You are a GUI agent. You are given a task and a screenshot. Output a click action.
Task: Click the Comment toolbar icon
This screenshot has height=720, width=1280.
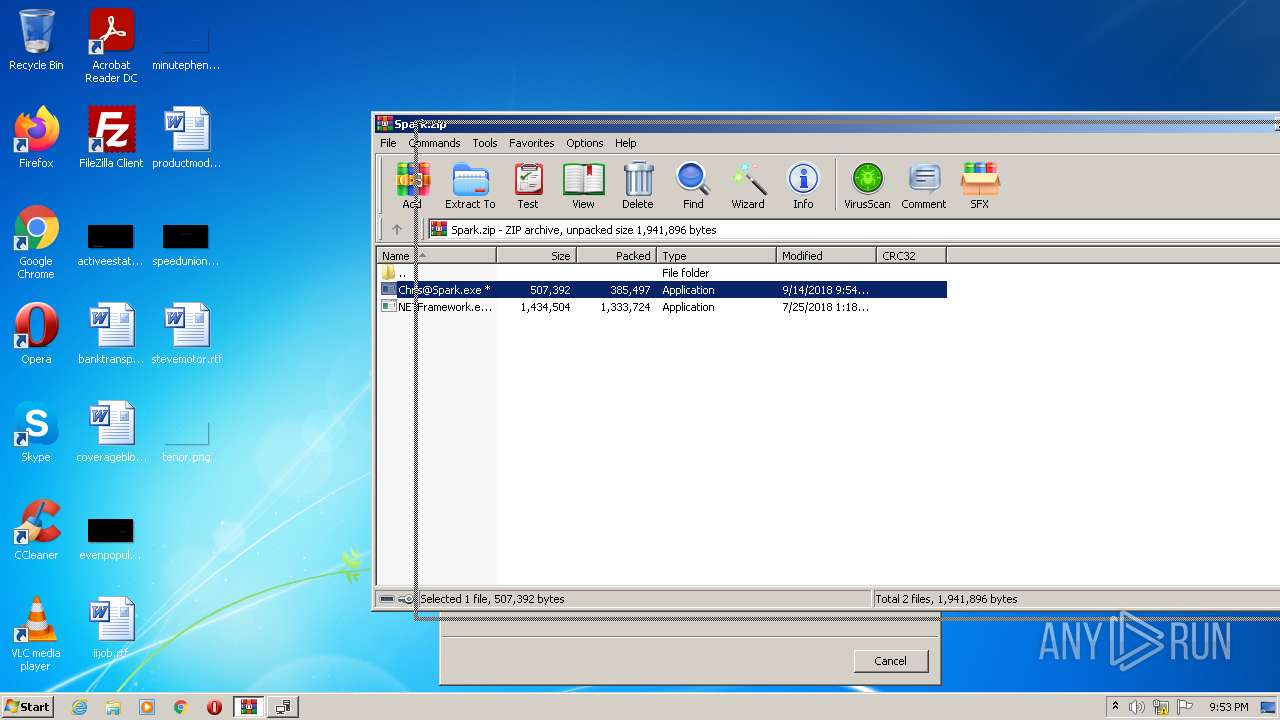(924, 186)
